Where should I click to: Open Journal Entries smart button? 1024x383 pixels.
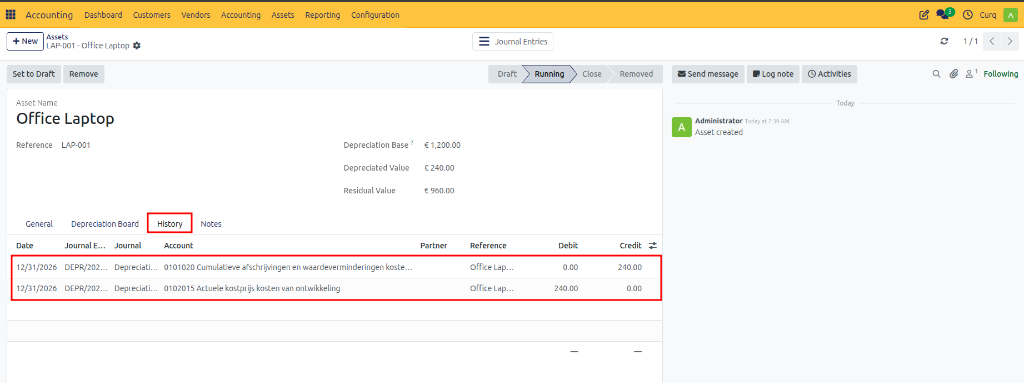(x=513, y=41)
